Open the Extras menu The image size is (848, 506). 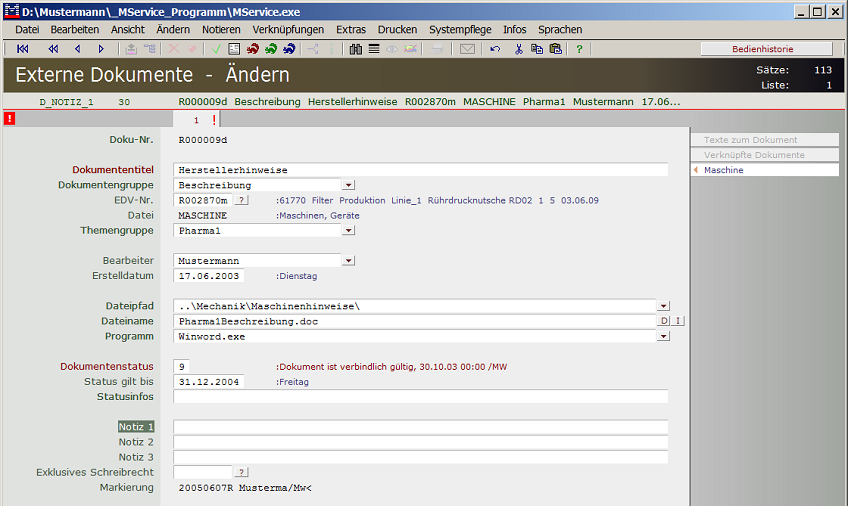point(351,30)
